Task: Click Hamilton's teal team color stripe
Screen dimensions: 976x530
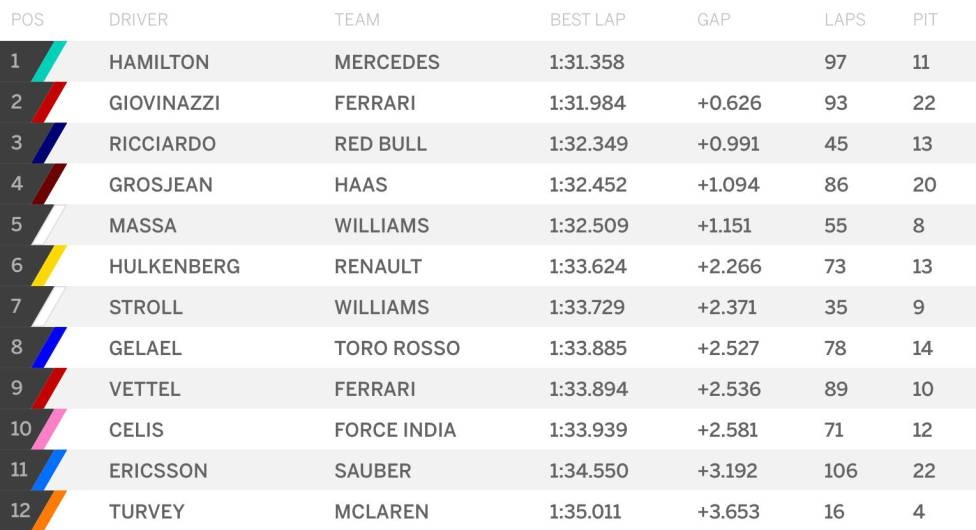Action: (x=50, y=62)
